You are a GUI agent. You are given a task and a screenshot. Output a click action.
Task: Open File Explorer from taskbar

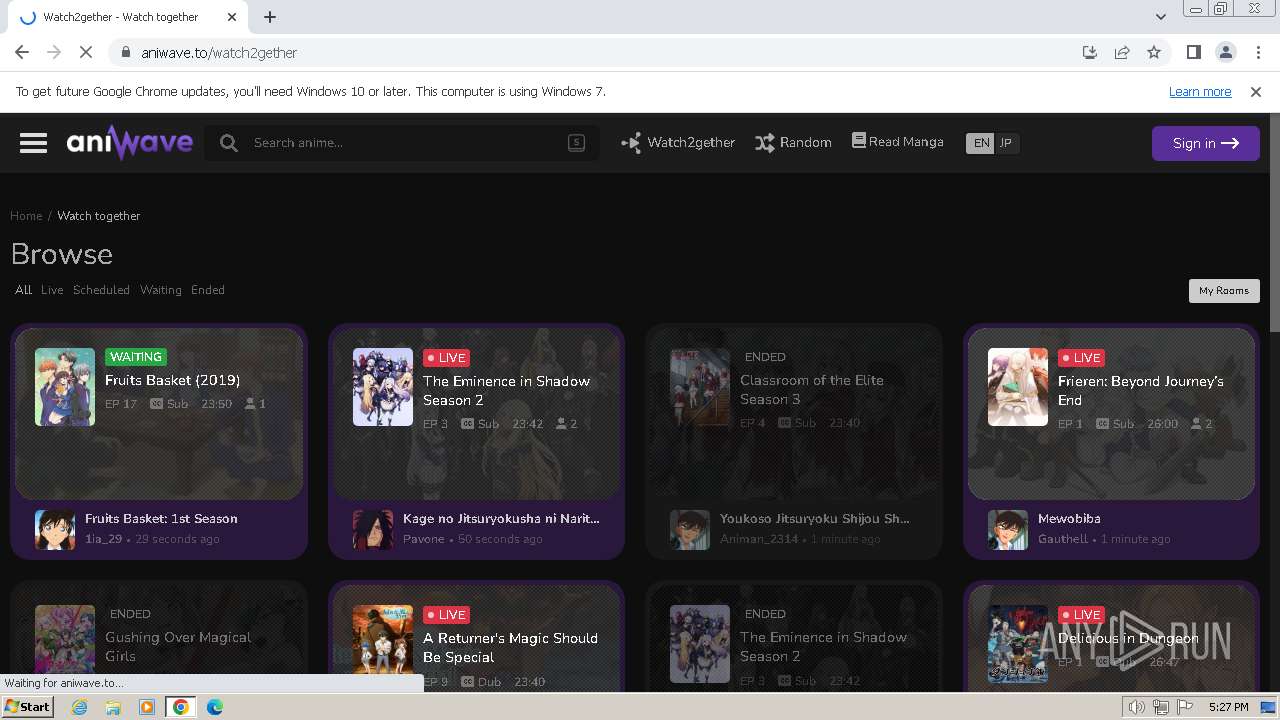point(113,707)
